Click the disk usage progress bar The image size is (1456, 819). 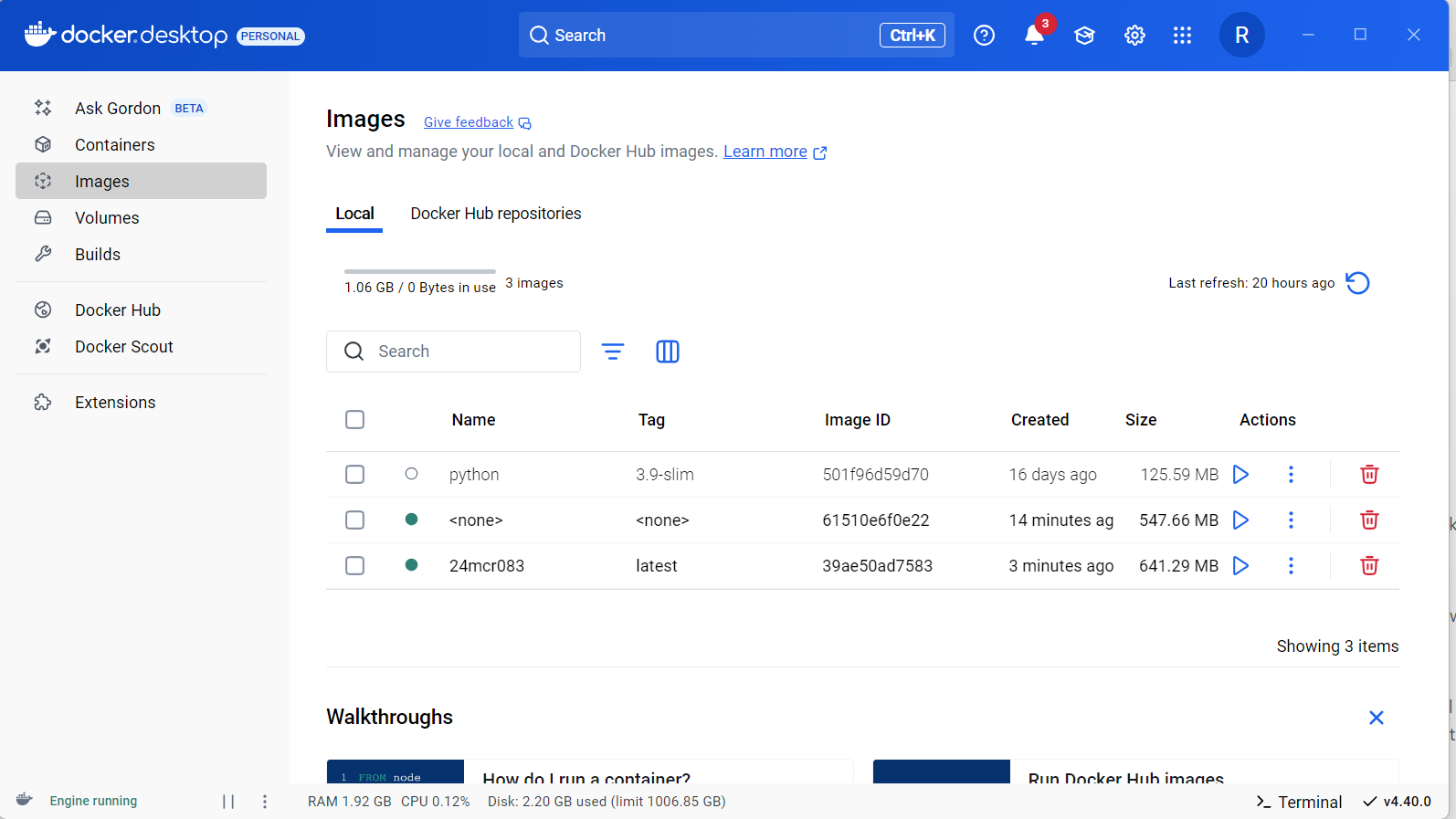(x=420, y=271)
